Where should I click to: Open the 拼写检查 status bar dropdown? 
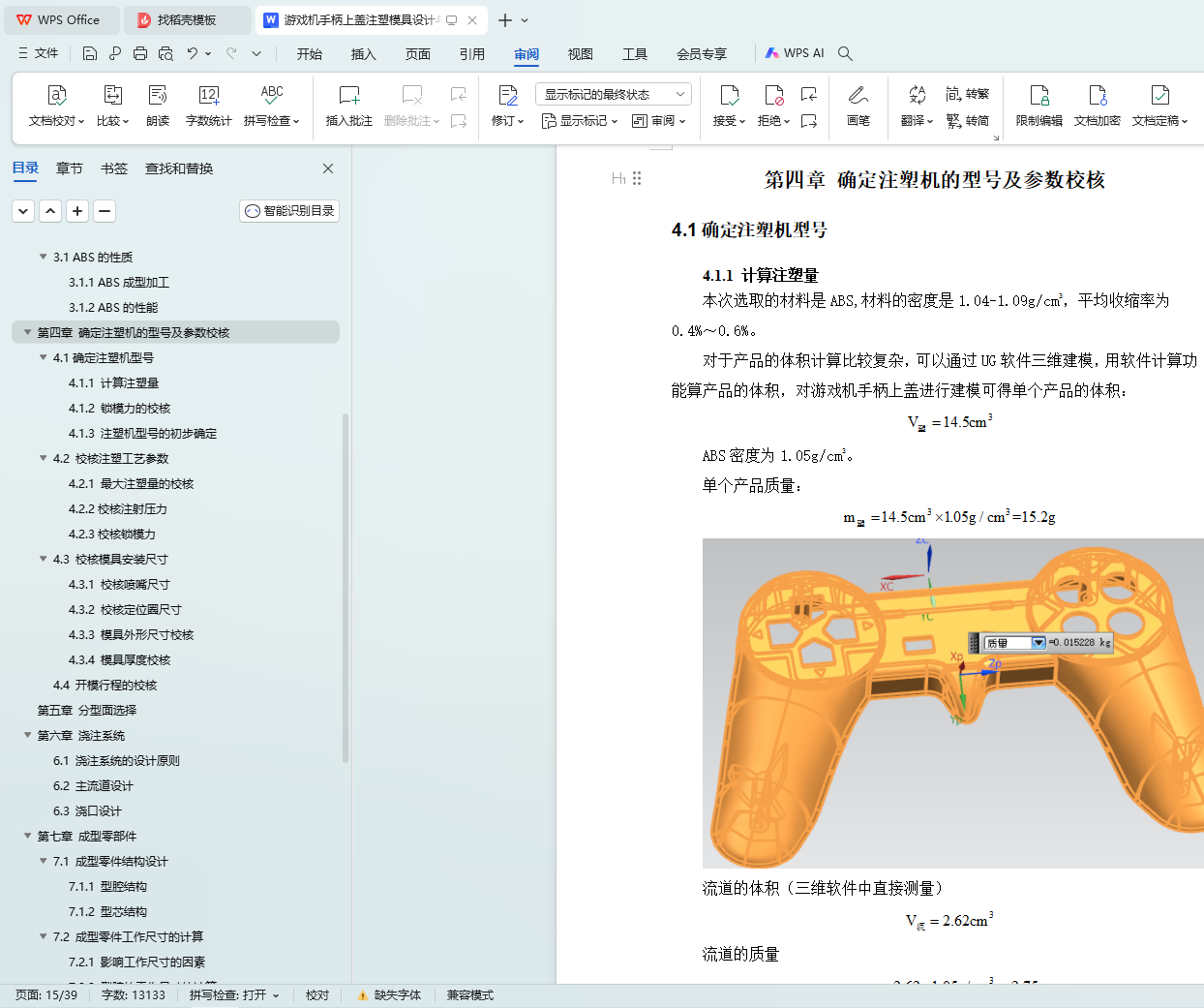[276, 995]
